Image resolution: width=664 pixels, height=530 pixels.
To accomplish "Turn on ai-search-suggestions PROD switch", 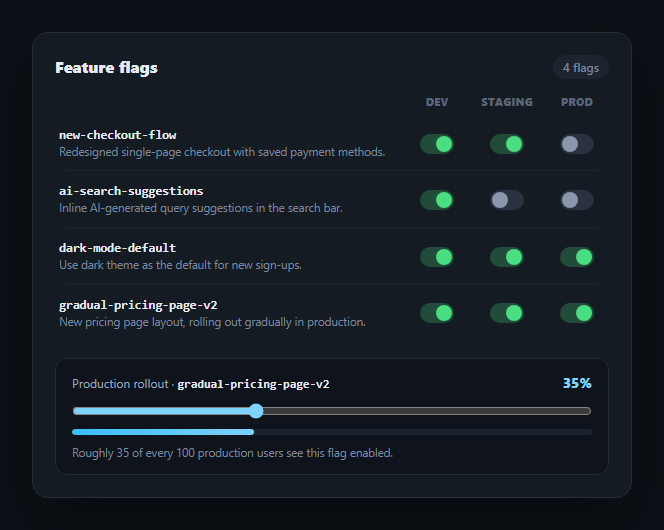I will [577, 200].
